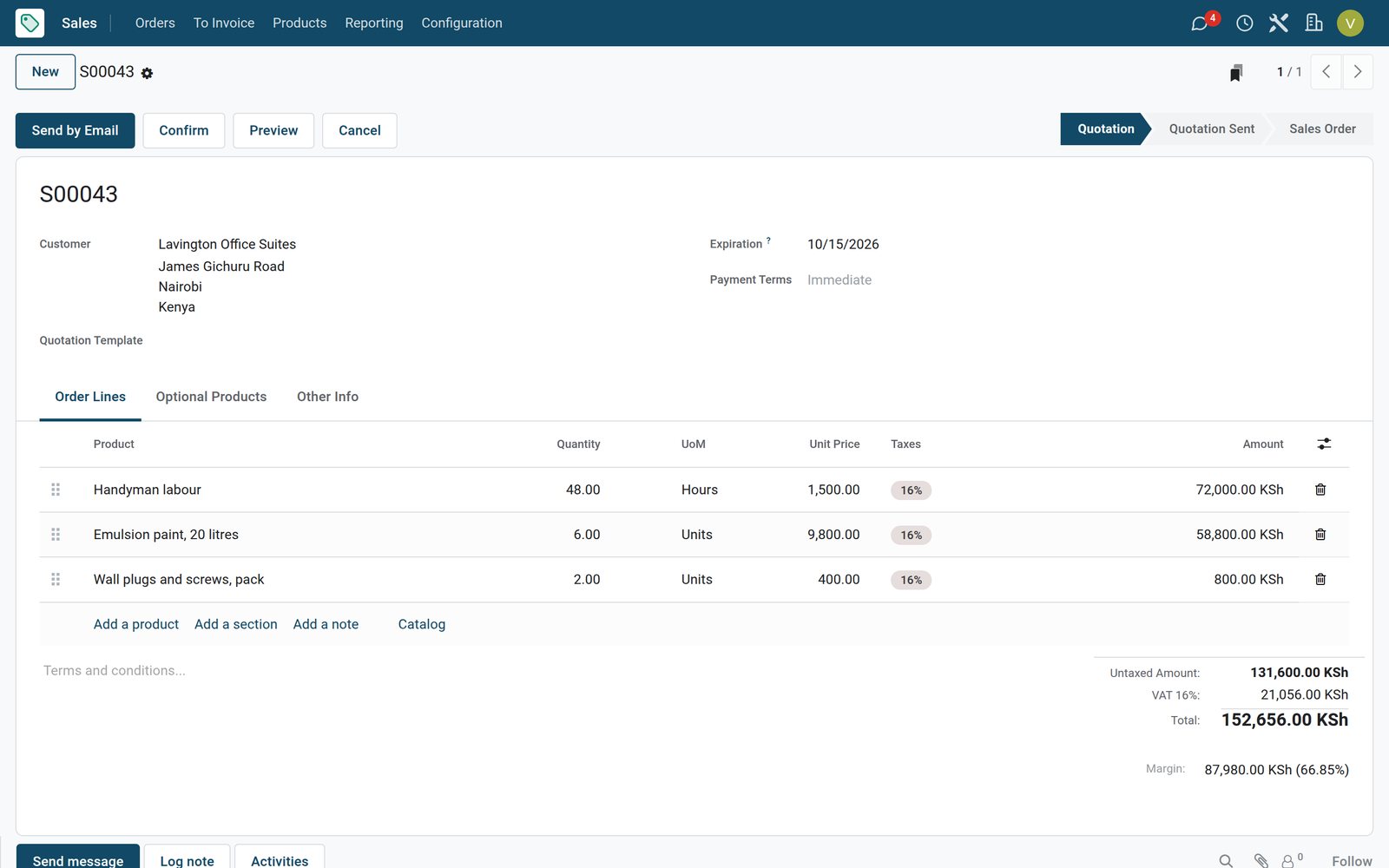Open the product Catalog

422,624
